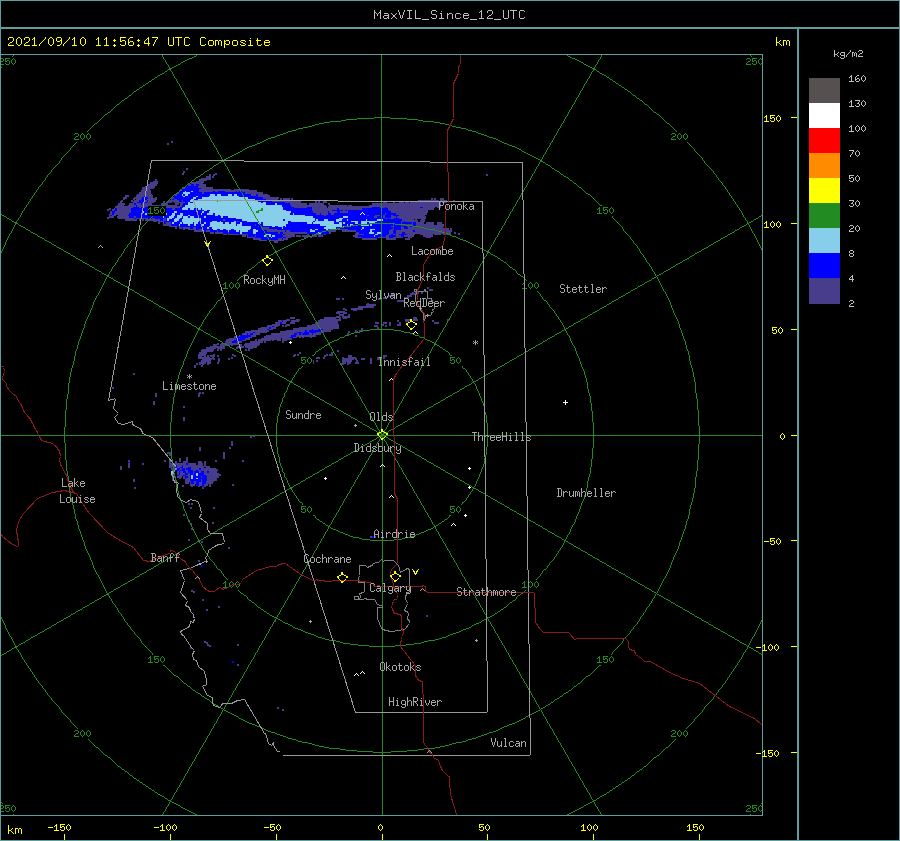Select the white 100-130 legend color
Image resolution: width=900 pixels, height=841 pixels.
point(824,115)
